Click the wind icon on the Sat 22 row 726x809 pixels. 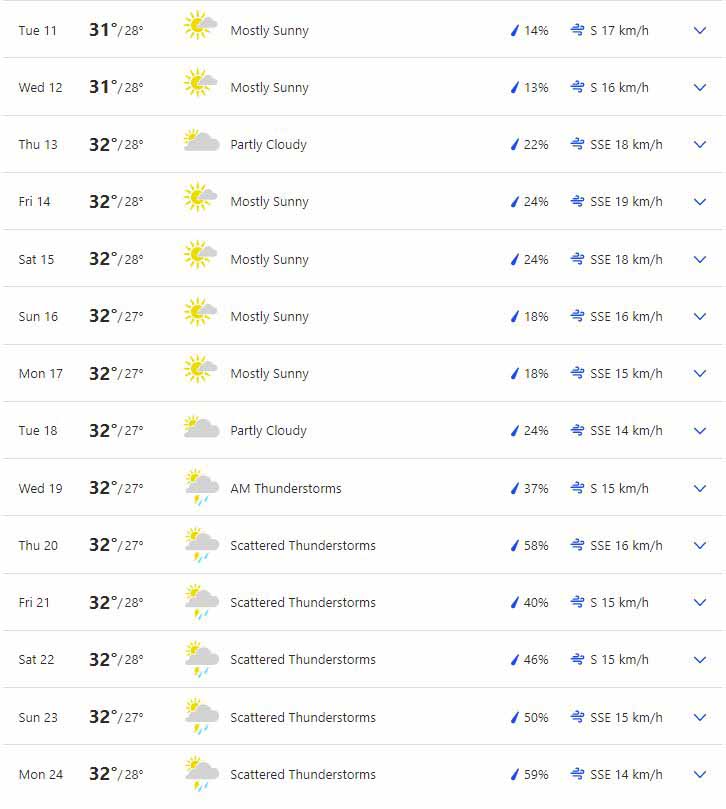pyautogui.click(x=577, y=659)
